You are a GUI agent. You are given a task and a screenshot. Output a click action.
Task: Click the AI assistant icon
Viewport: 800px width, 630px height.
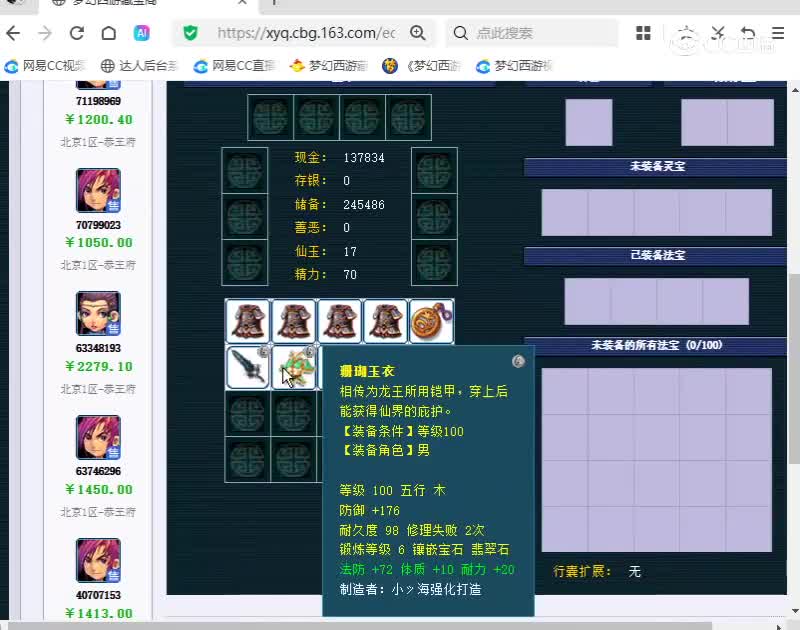tap(141, 33)
